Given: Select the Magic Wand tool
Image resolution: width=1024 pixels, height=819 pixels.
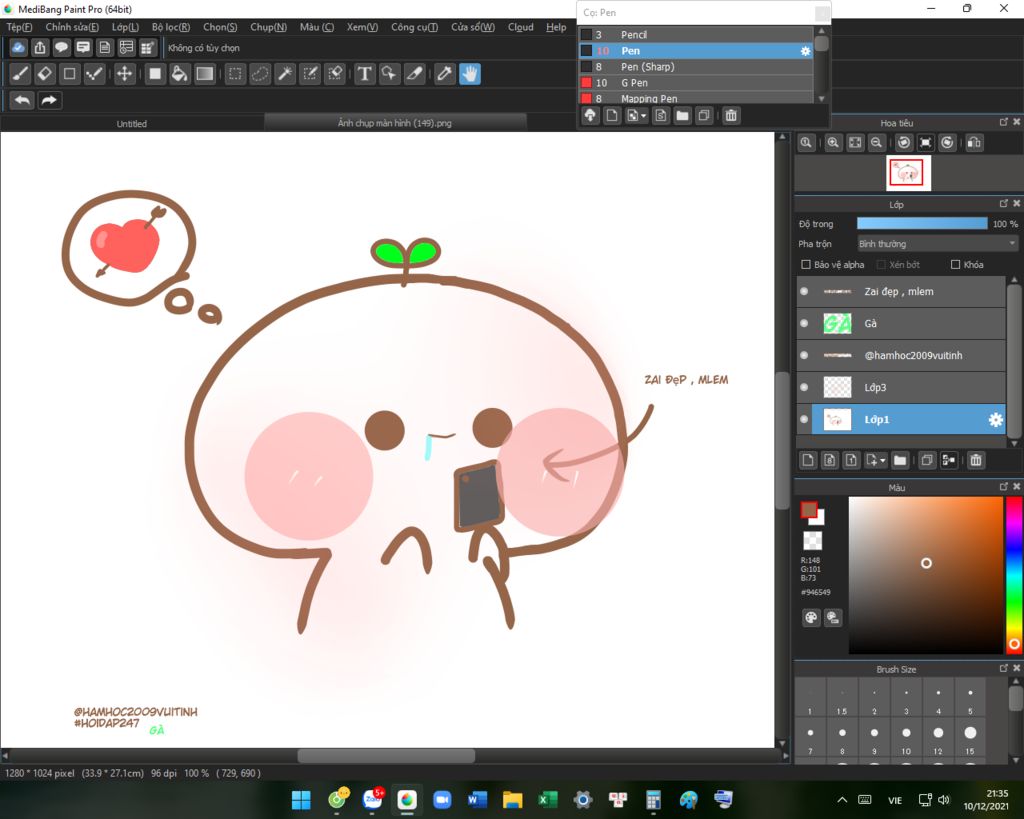Looking at the screenshot, I should 285,74.
